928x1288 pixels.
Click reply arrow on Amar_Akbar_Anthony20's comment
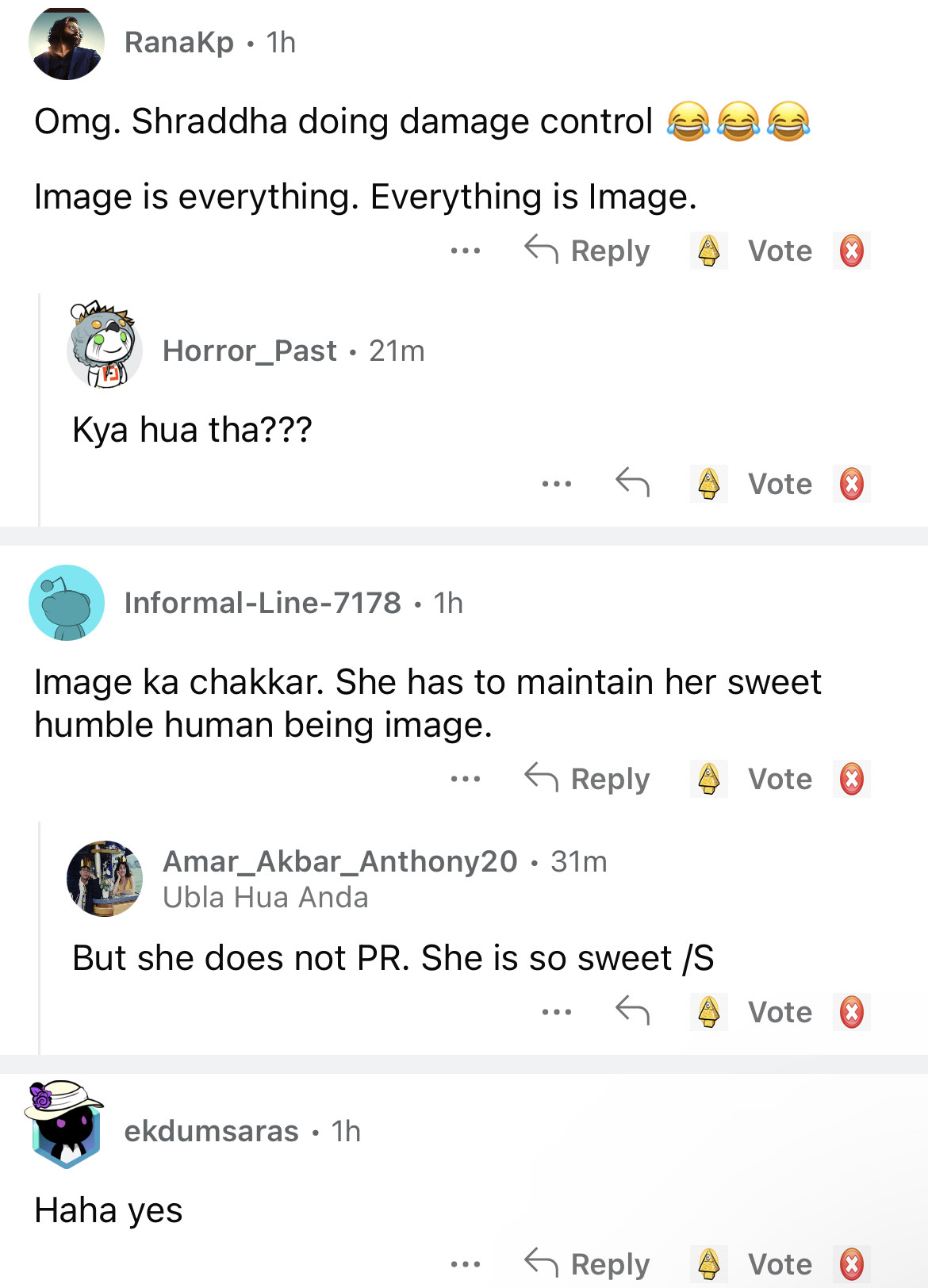632,1010
